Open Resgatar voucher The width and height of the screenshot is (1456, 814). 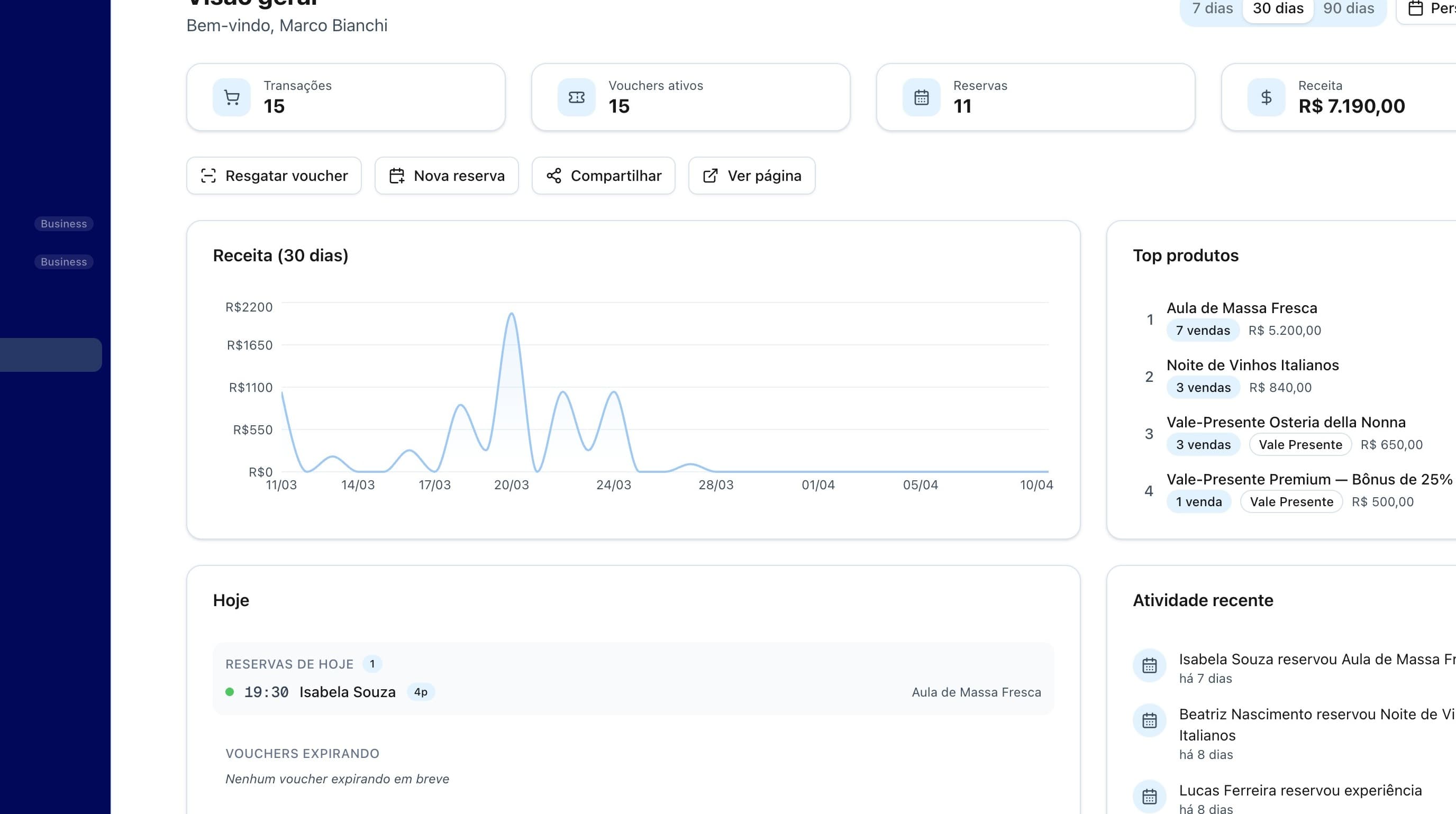click(274, 176)
